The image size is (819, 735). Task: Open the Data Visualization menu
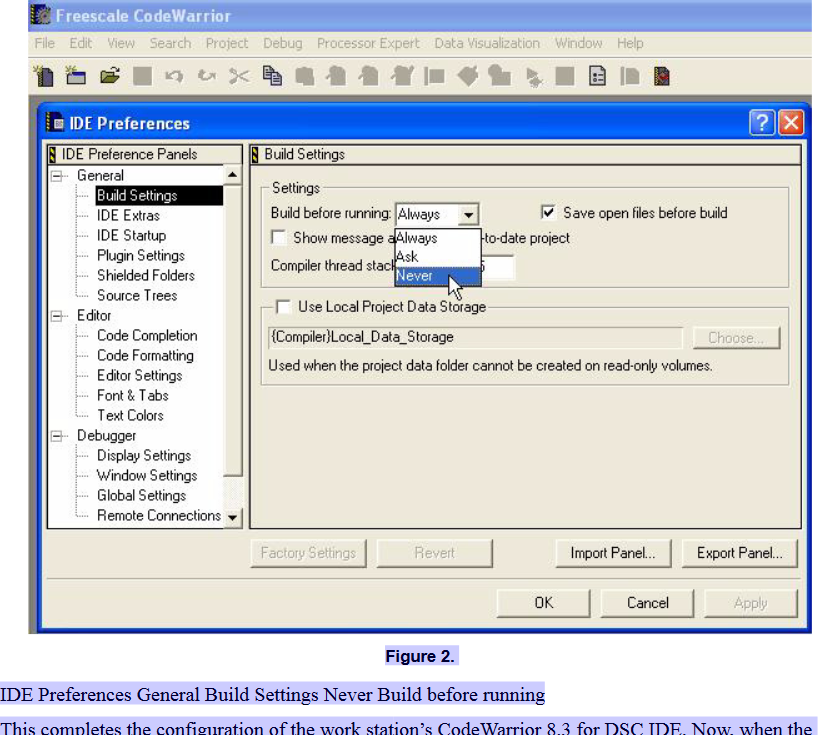(487, 43)
